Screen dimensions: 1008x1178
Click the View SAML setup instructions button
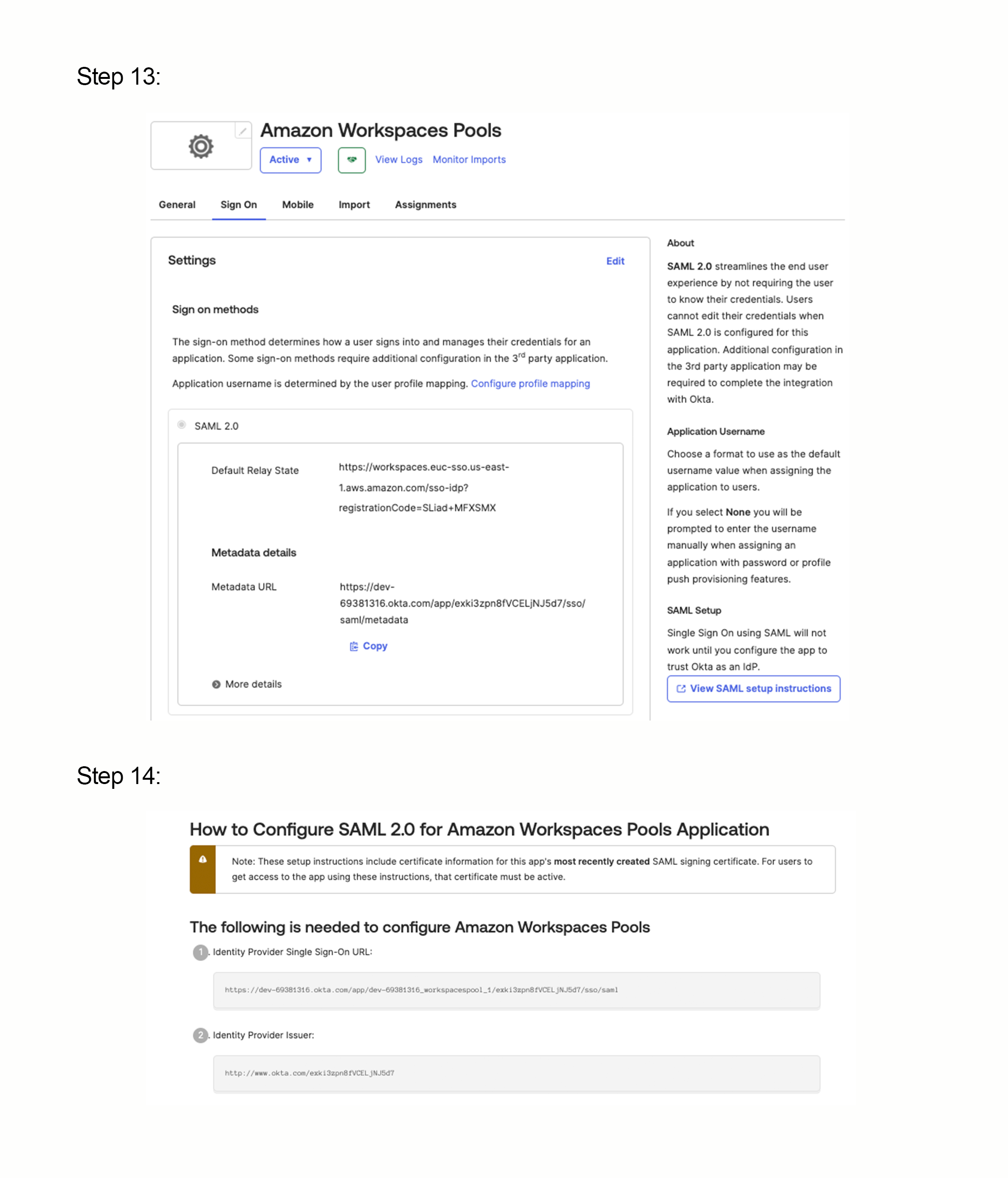click(x=754, y=688)
